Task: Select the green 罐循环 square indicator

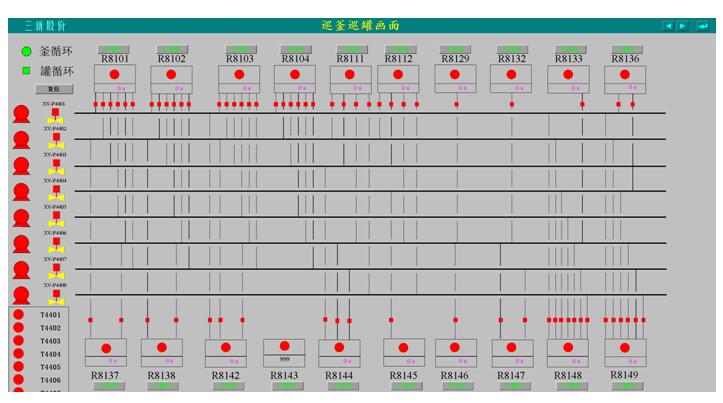Action: [x=26, y=71]
